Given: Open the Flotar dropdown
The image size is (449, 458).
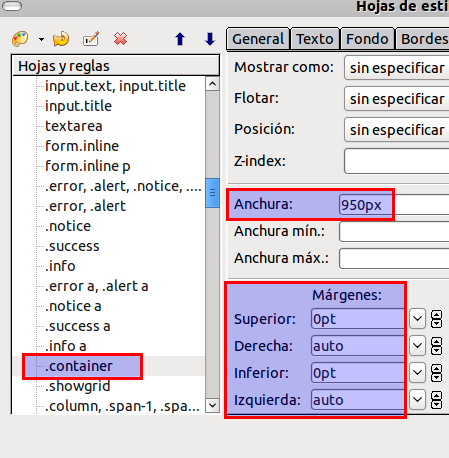Looking at the screenshot, I should [x=397, y=99].
